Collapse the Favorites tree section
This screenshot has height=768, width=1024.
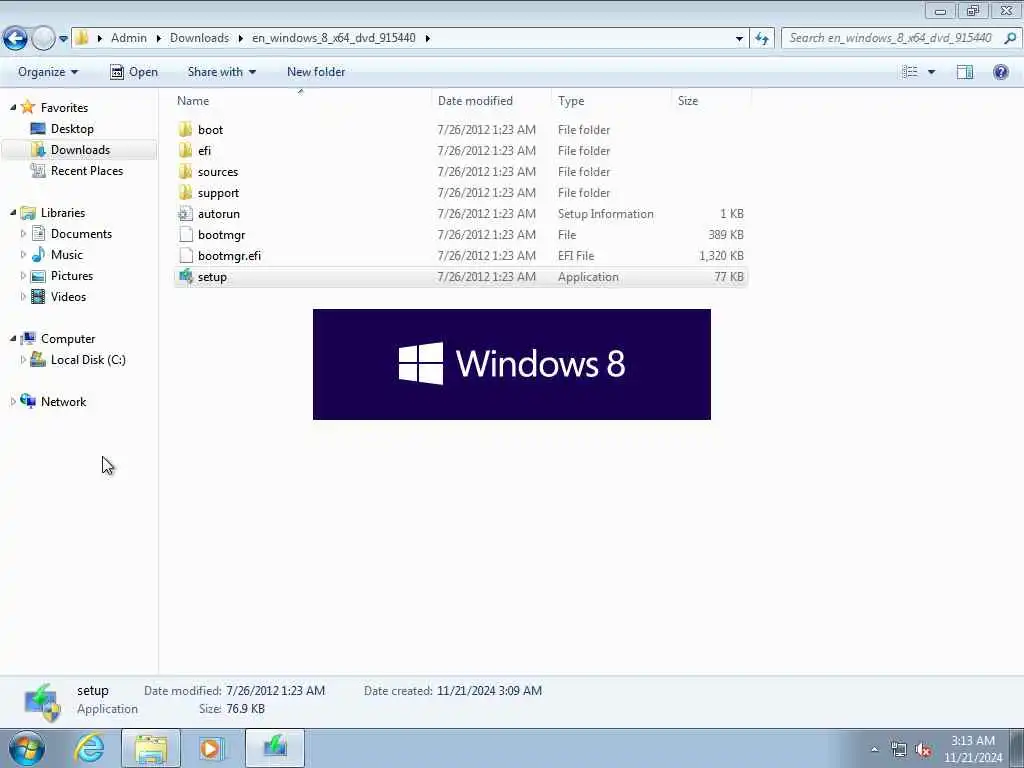[13, 108]
